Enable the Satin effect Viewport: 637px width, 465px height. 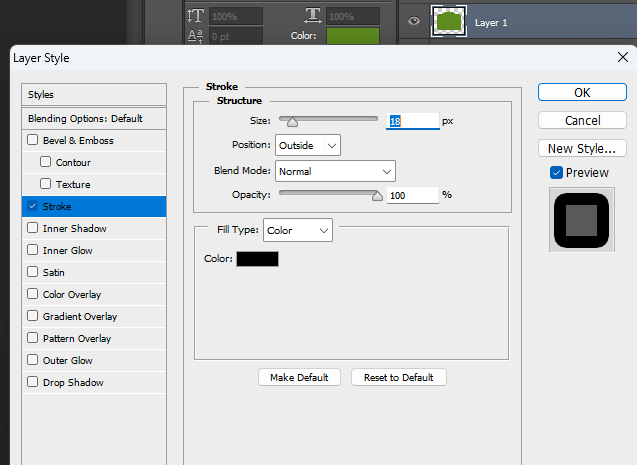click(32, 272)
